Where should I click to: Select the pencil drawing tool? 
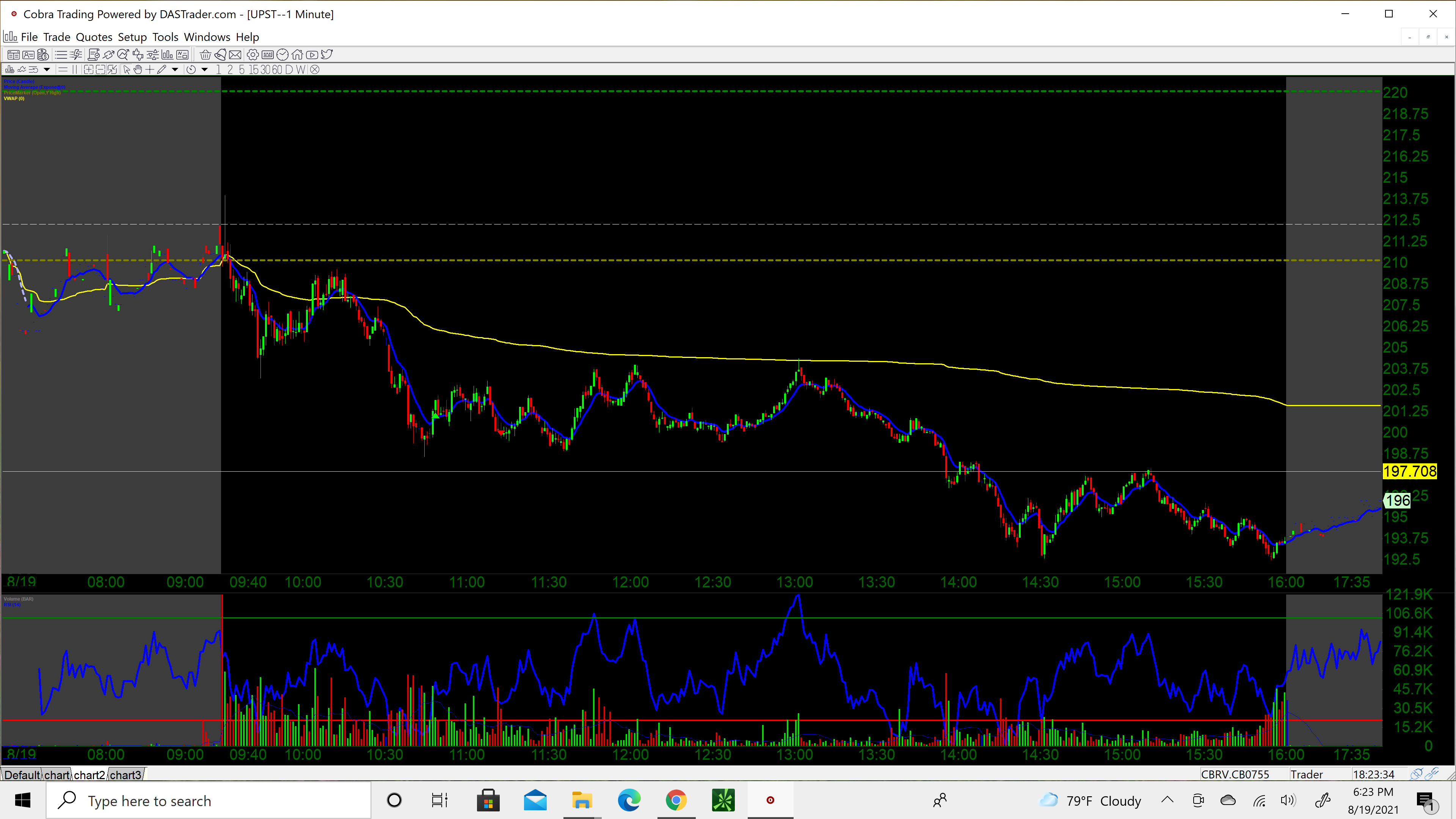[x=162, y=69]
